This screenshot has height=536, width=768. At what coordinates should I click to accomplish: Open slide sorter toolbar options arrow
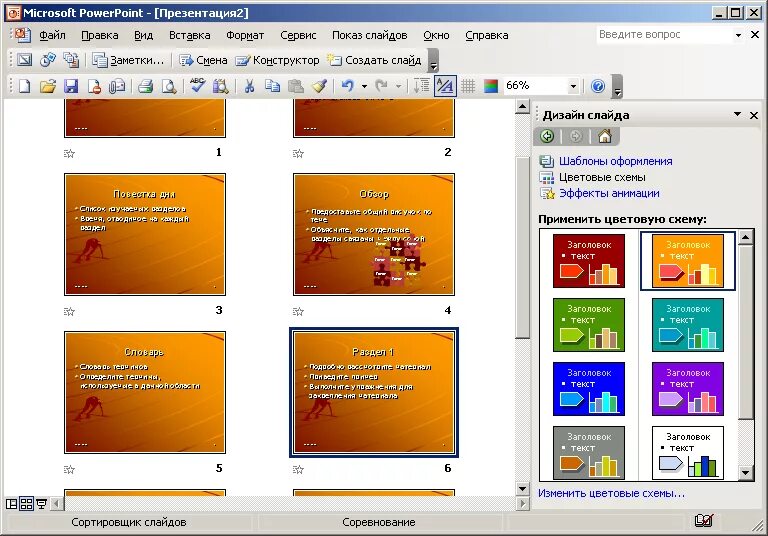click(433, 65)
